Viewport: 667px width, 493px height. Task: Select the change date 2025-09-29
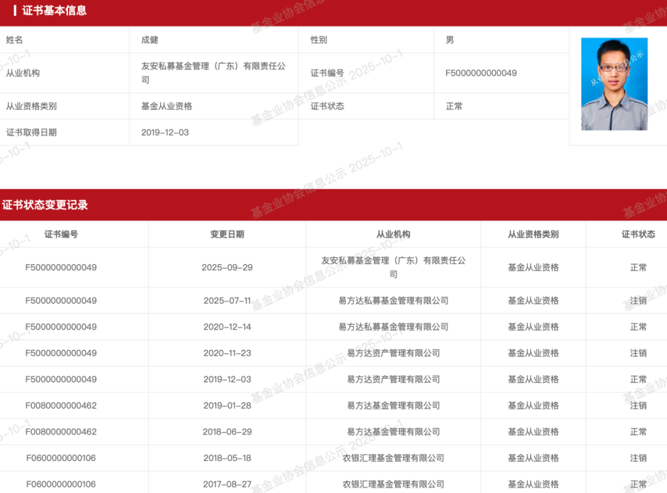[x=227, y=268]
